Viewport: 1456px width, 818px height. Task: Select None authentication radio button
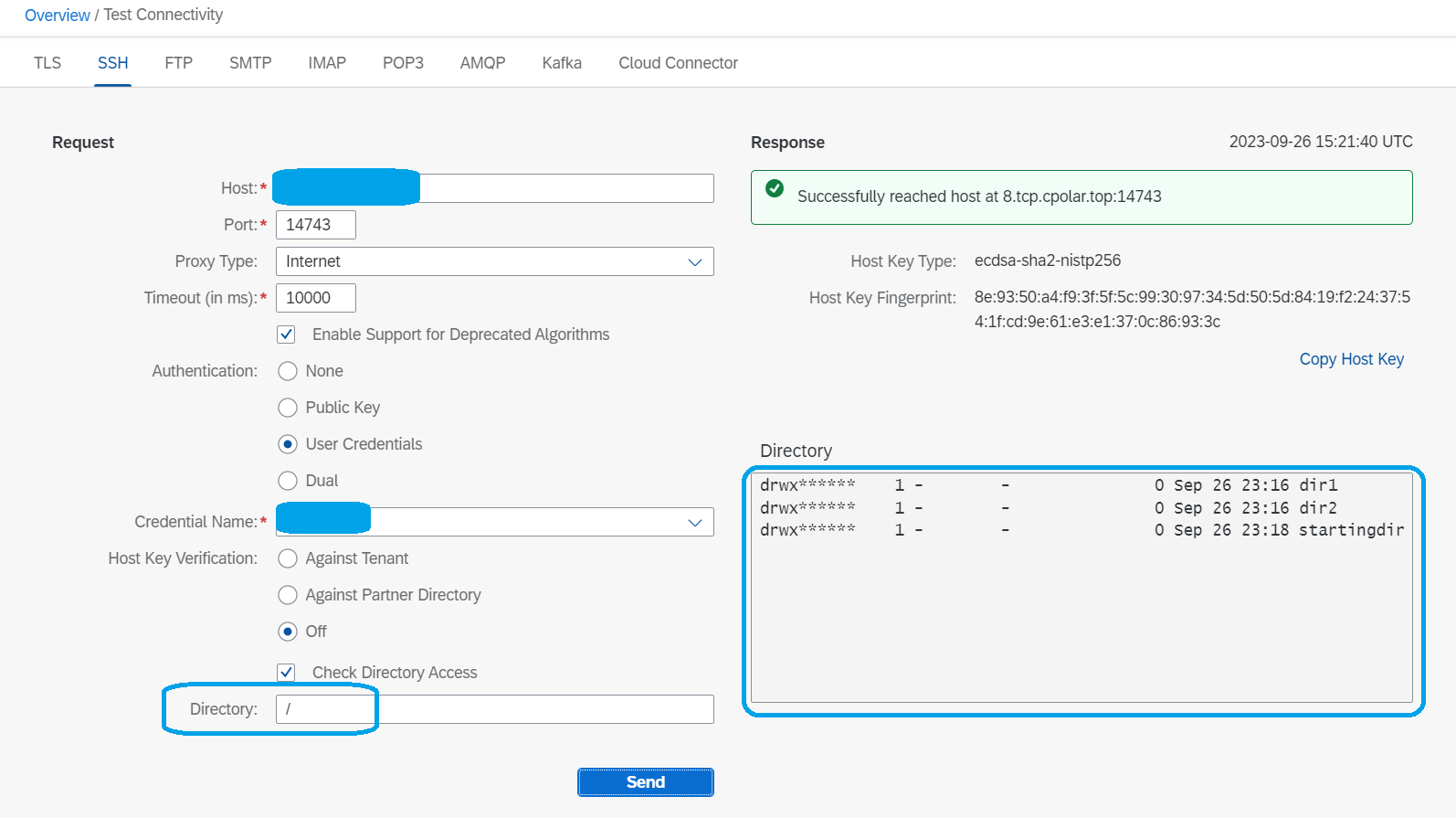288,371
